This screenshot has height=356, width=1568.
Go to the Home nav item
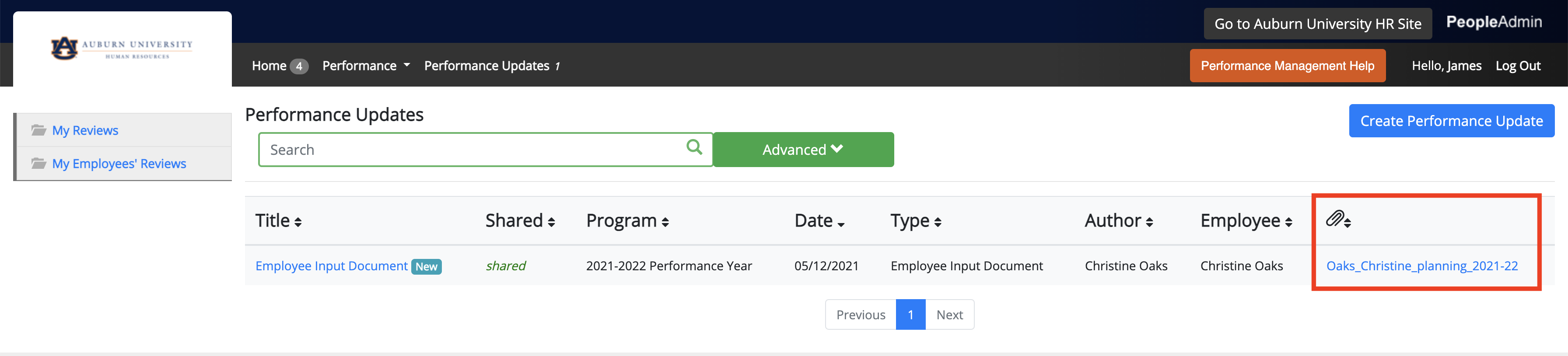269,66
